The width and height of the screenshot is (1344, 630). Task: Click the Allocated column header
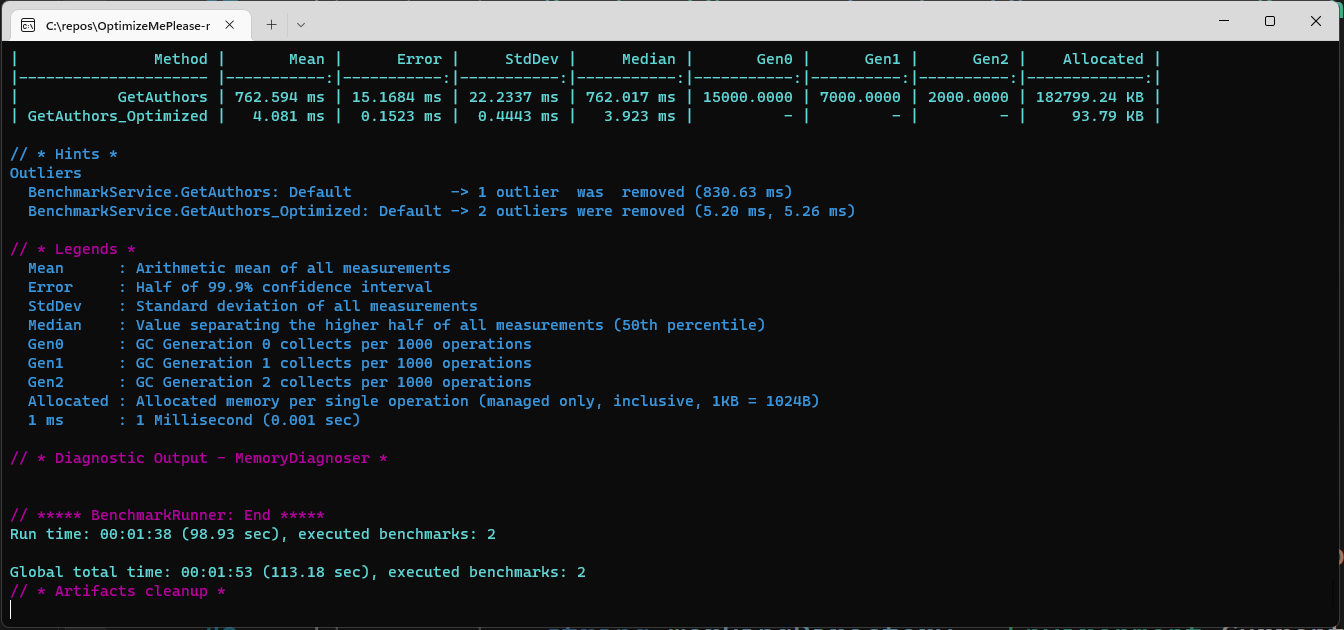[x=1103, y=59]
